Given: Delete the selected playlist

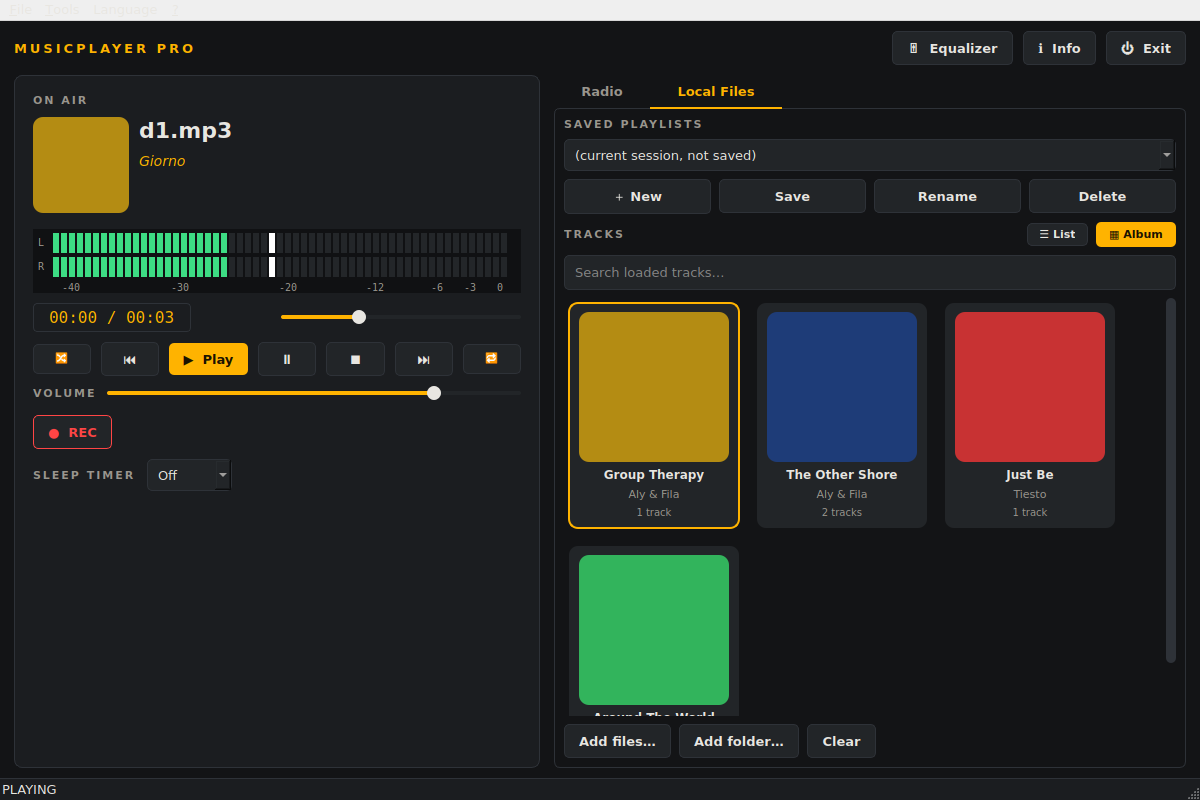Looking at the screenshot, I should (x=1102, y=196).
